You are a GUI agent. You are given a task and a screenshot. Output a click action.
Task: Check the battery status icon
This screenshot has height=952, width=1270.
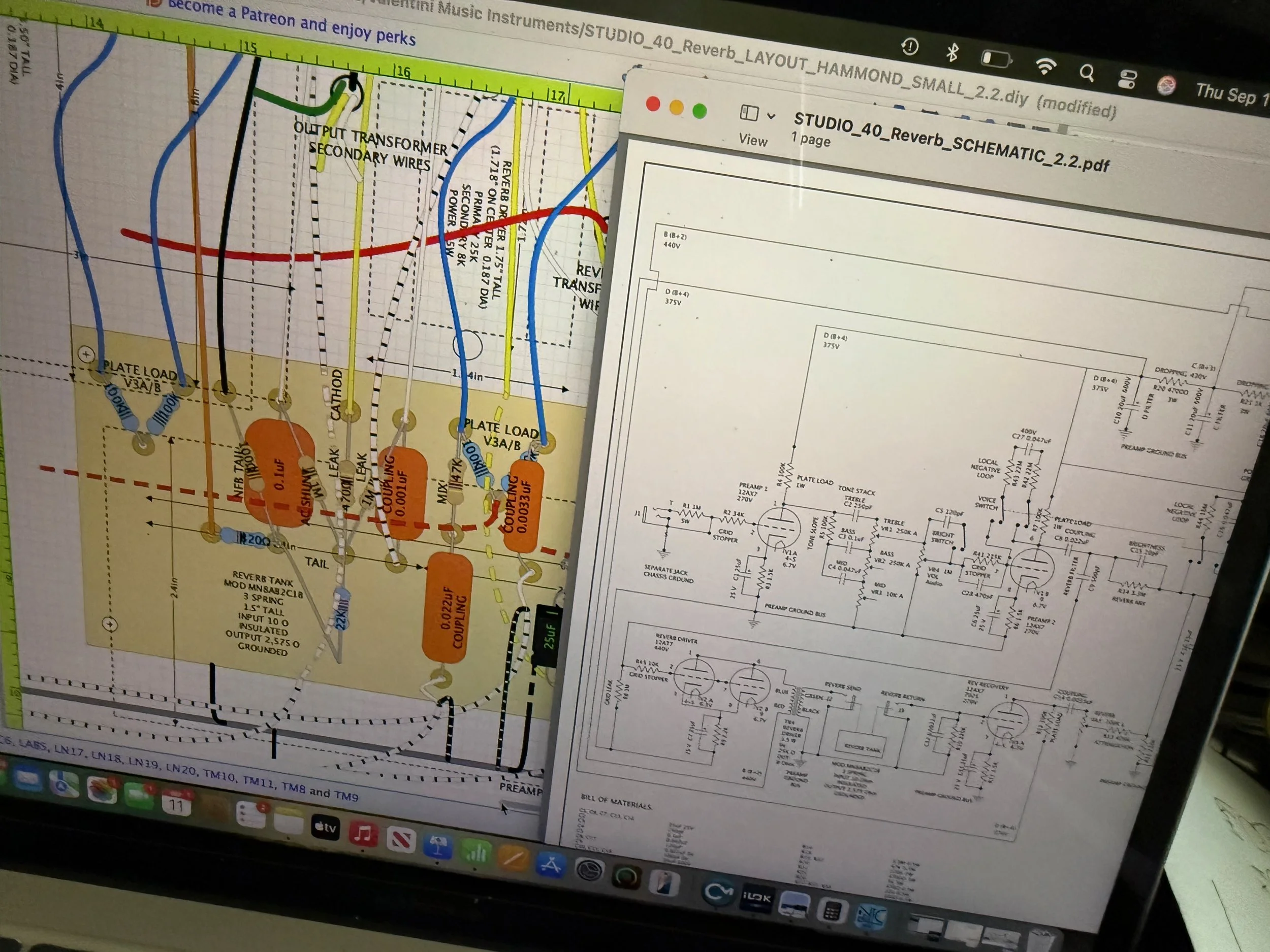[996, 59]
